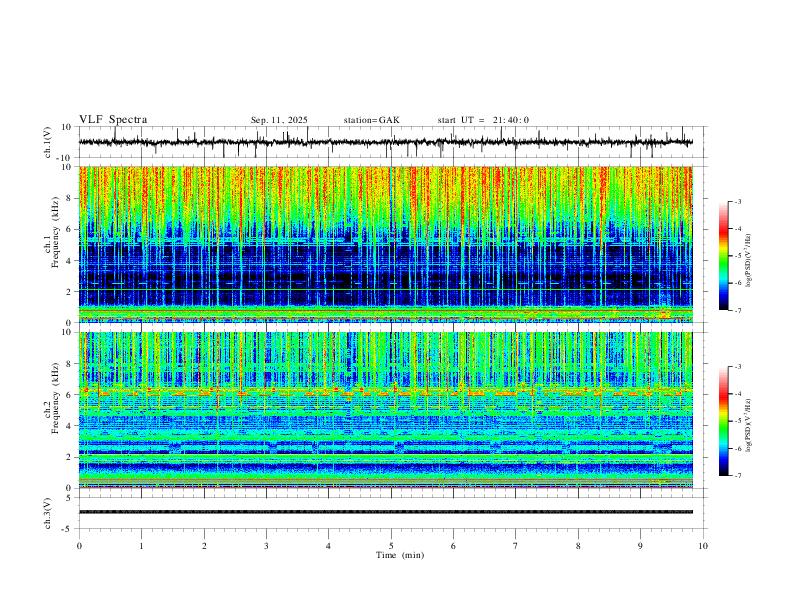
Task: Click the ch.1 waveform trace plot
Action: pyautogui.click(x=386, y=142)
